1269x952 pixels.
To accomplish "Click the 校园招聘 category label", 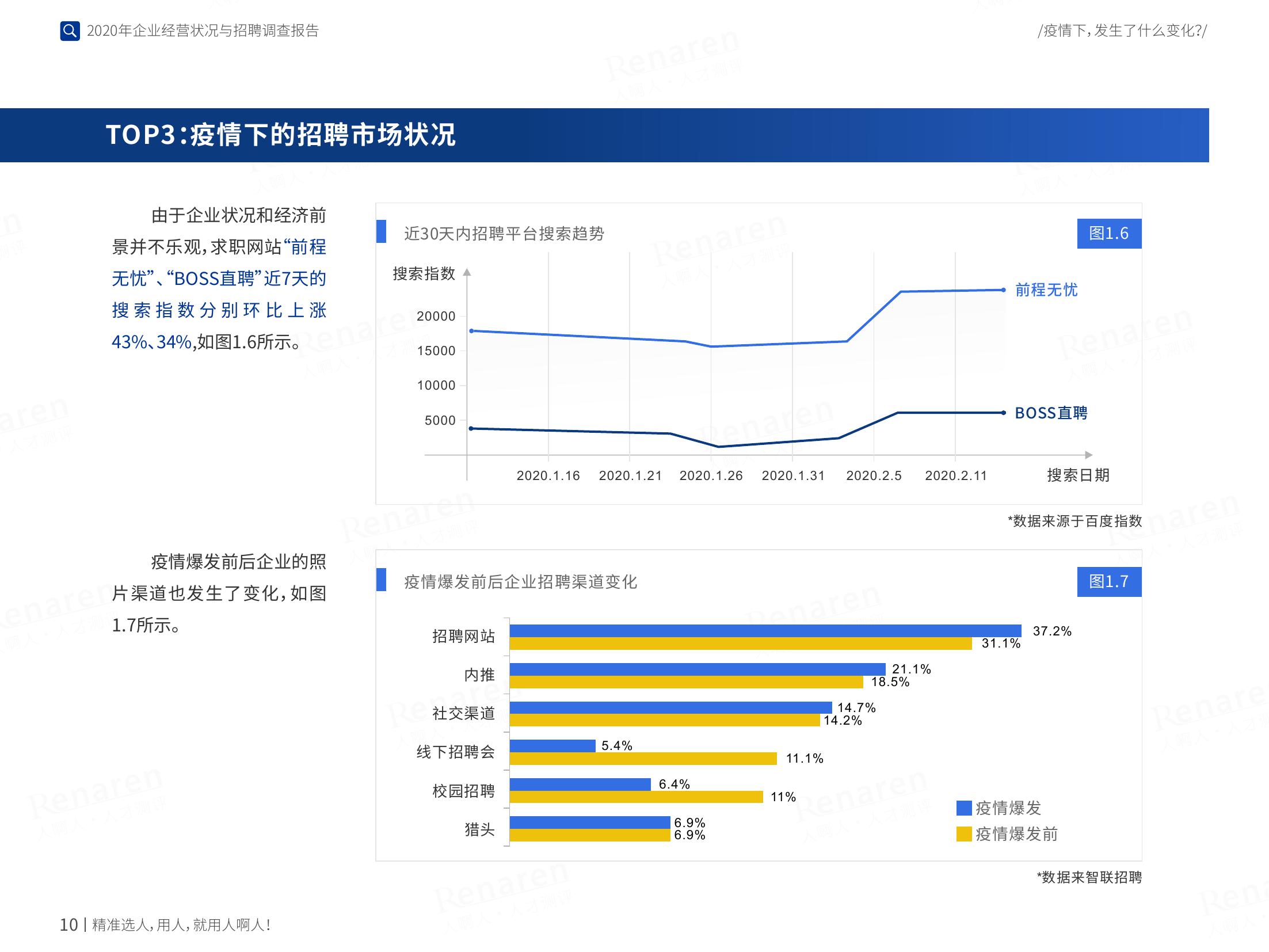I will coord(463,791).
